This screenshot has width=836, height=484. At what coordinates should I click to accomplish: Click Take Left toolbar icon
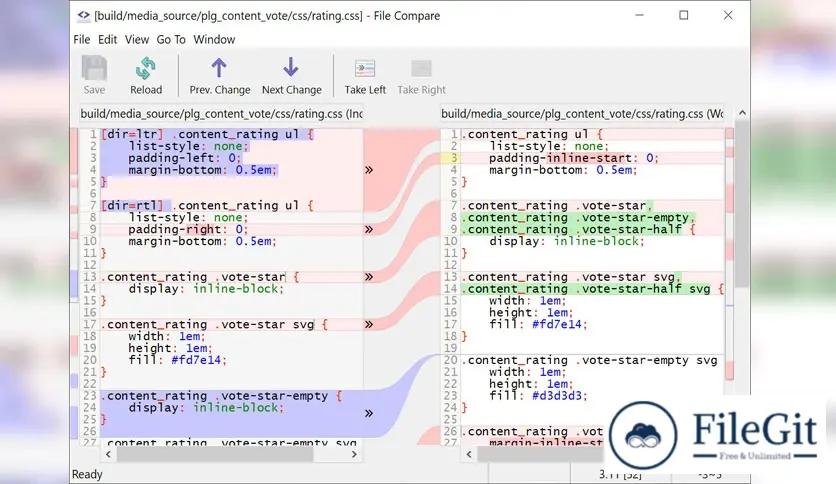point(365,69)
